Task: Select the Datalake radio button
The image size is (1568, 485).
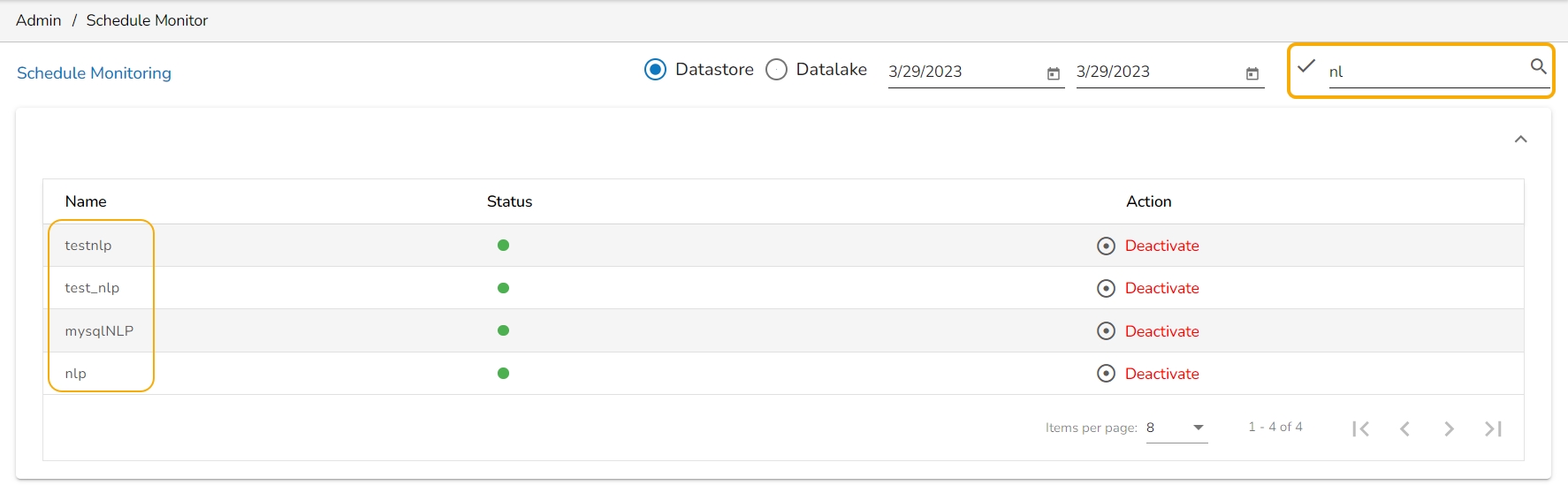Action: click(776, 70)
